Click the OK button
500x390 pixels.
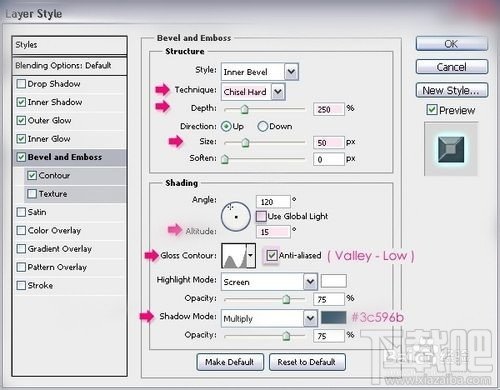452,44
